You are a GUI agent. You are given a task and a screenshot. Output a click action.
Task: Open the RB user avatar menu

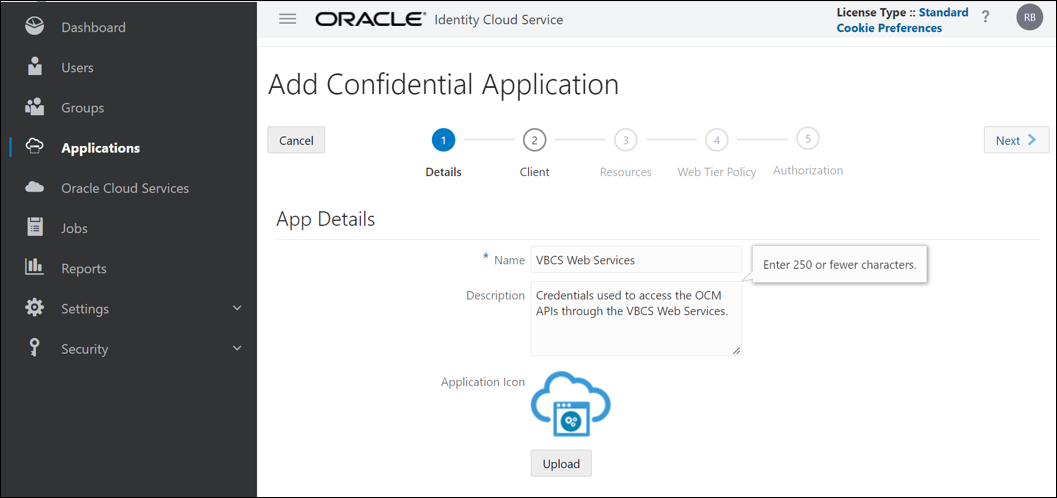[x=1029, y=18]
